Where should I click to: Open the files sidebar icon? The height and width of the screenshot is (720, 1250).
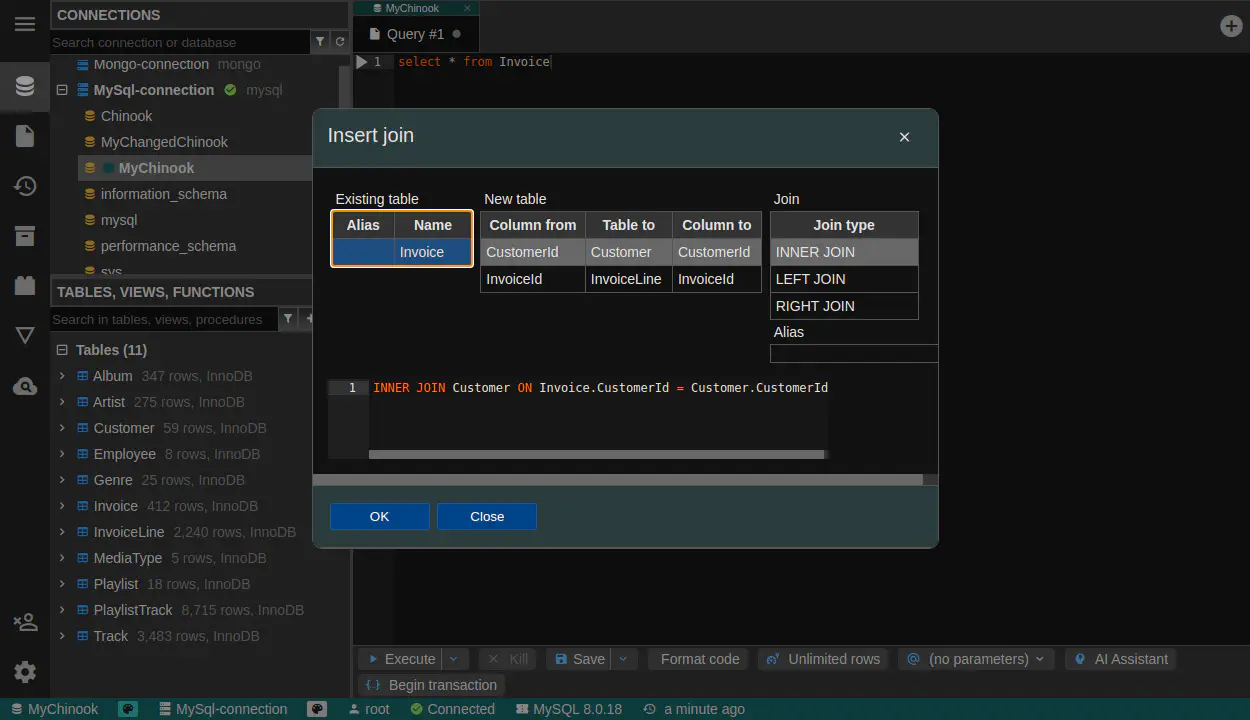pos(25,136)
